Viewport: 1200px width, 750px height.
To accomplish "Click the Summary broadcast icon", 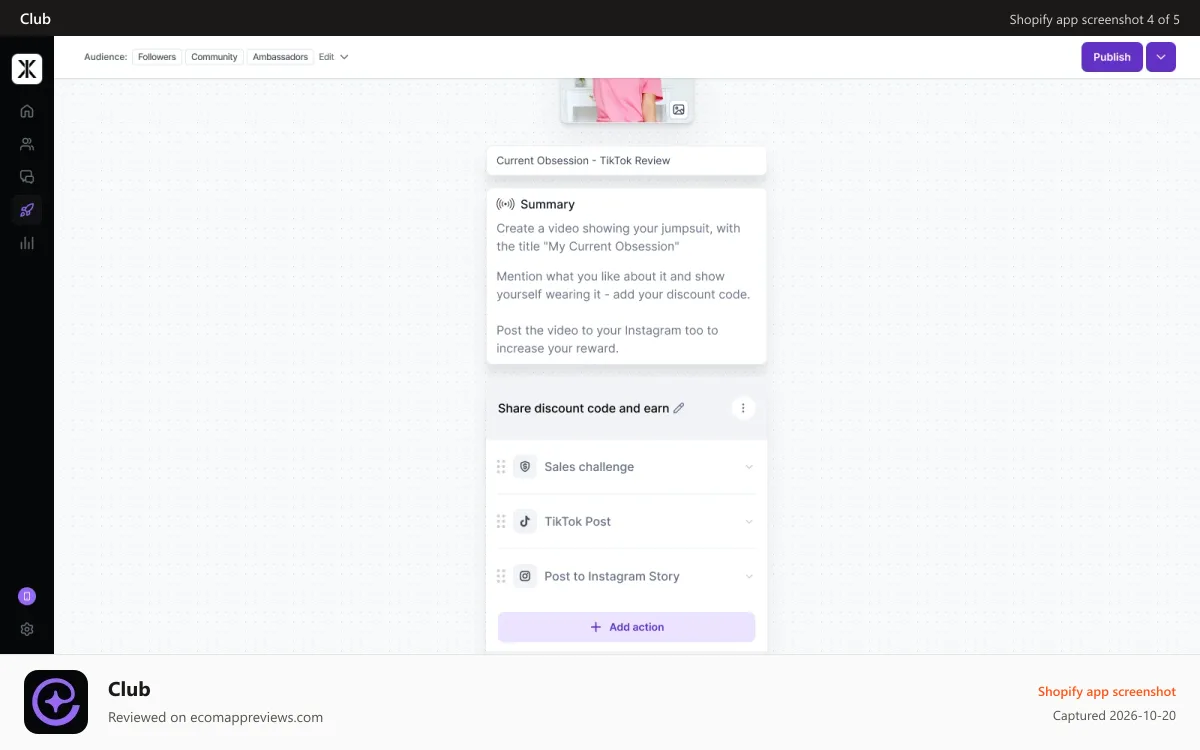I will coord(505,204).
